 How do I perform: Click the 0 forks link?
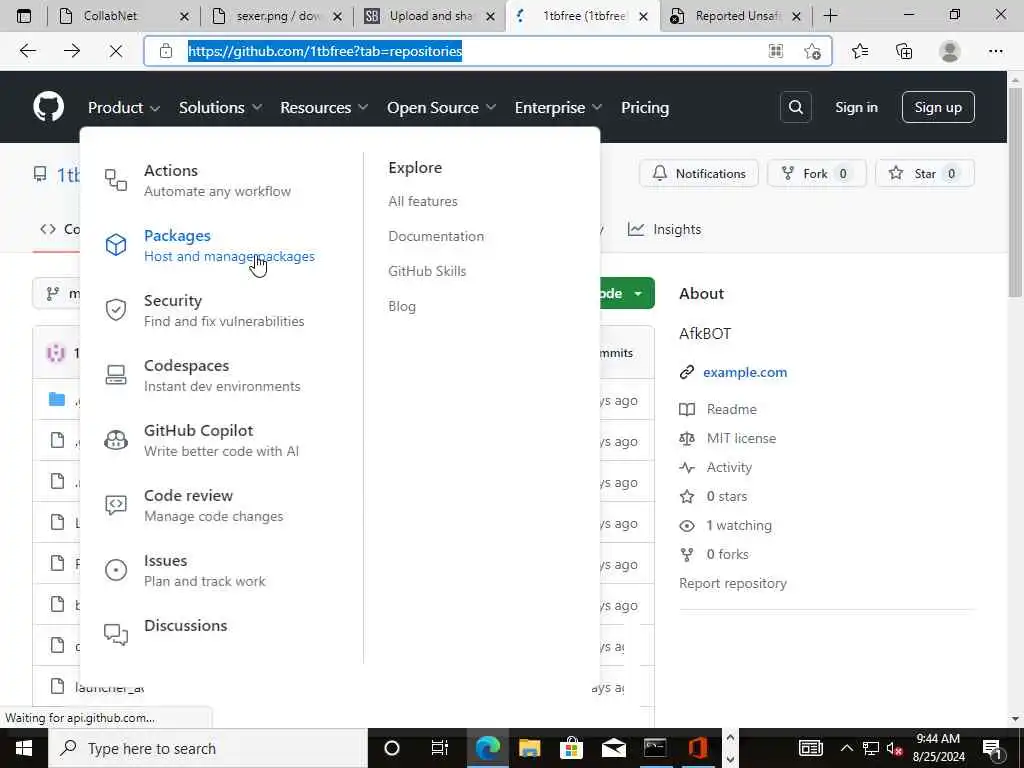[727, 554]
